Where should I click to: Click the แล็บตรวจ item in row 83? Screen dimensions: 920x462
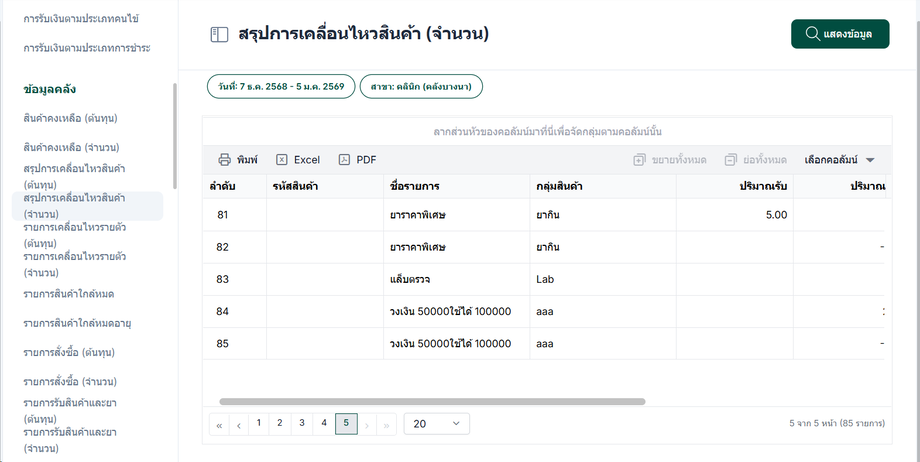(x=410, y=279)
